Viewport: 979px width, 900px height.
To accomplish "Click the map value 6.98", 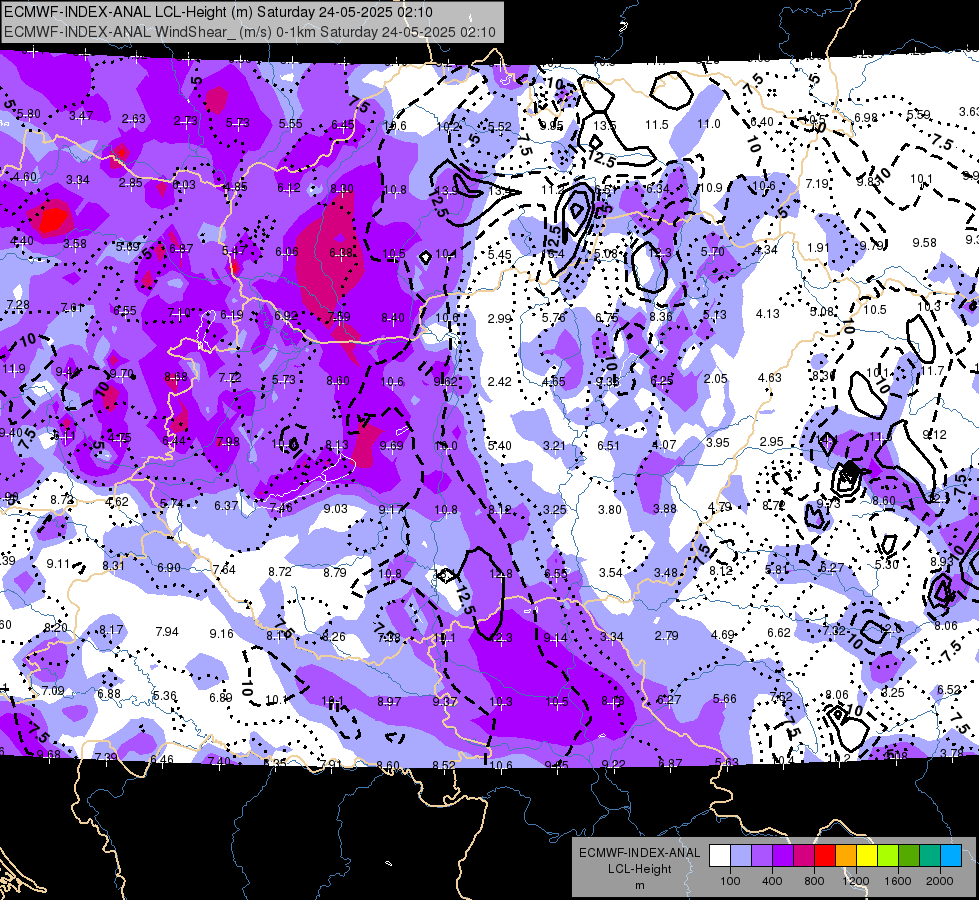I will click(x=866, y=118).
